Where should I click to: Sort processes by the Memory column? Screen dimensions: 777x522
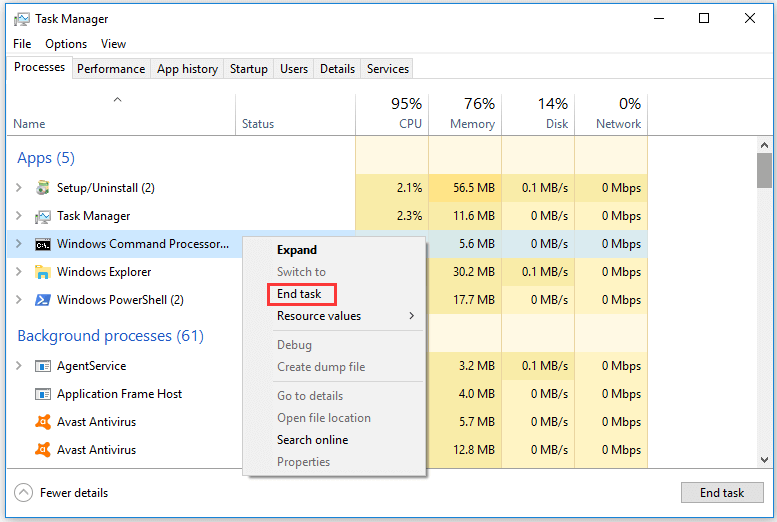[465, 114]
